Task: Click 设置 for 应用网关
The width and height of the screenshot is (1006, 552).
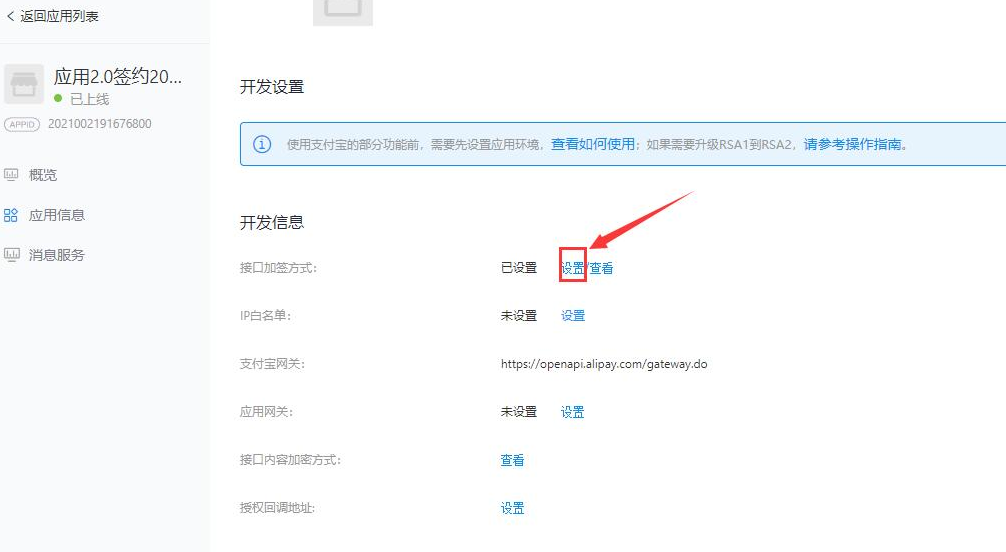Action: [x=572, y=412]
